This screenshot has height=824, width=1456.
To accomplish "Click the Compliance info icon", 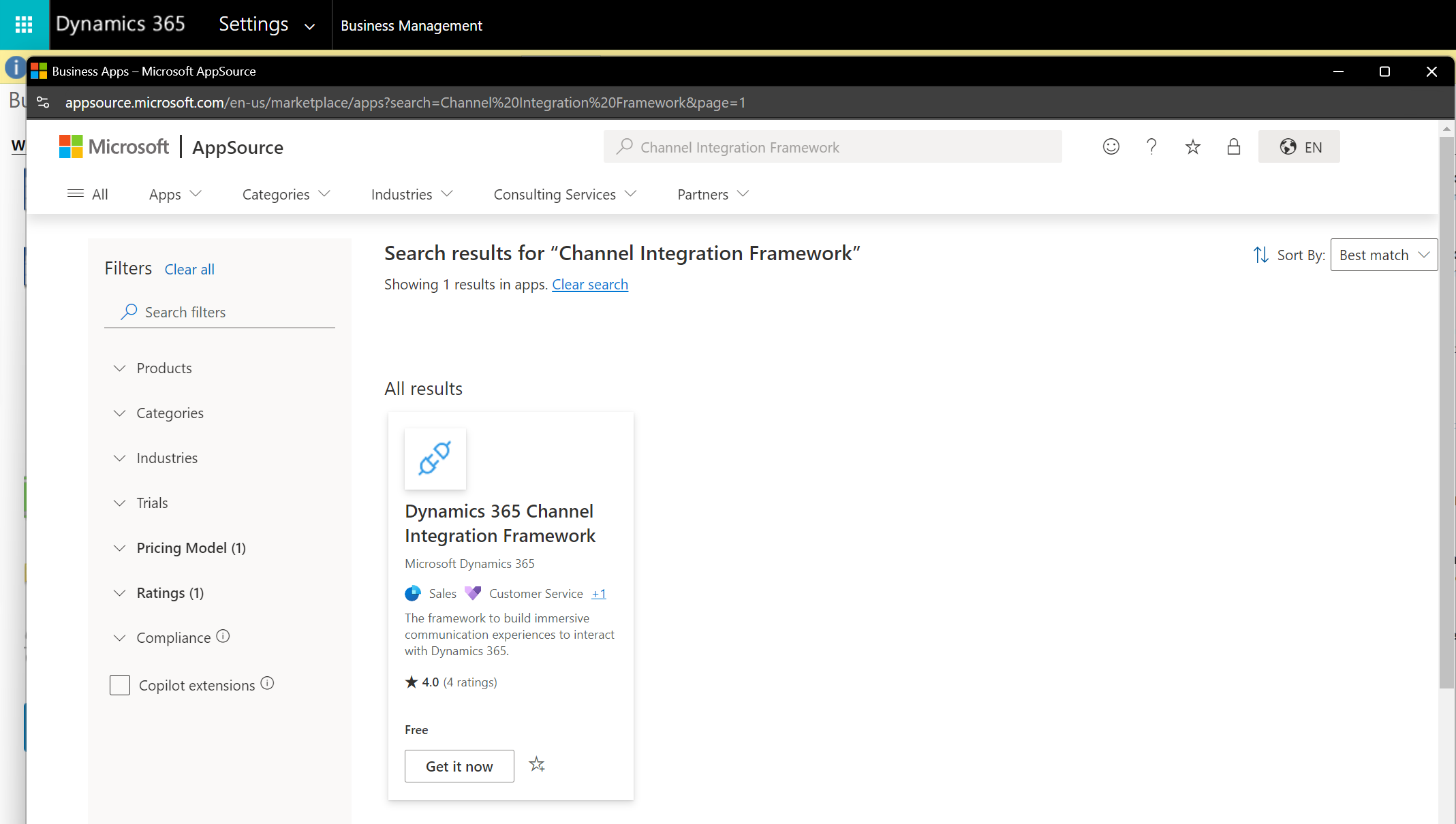I will click(x=223, y=636).
